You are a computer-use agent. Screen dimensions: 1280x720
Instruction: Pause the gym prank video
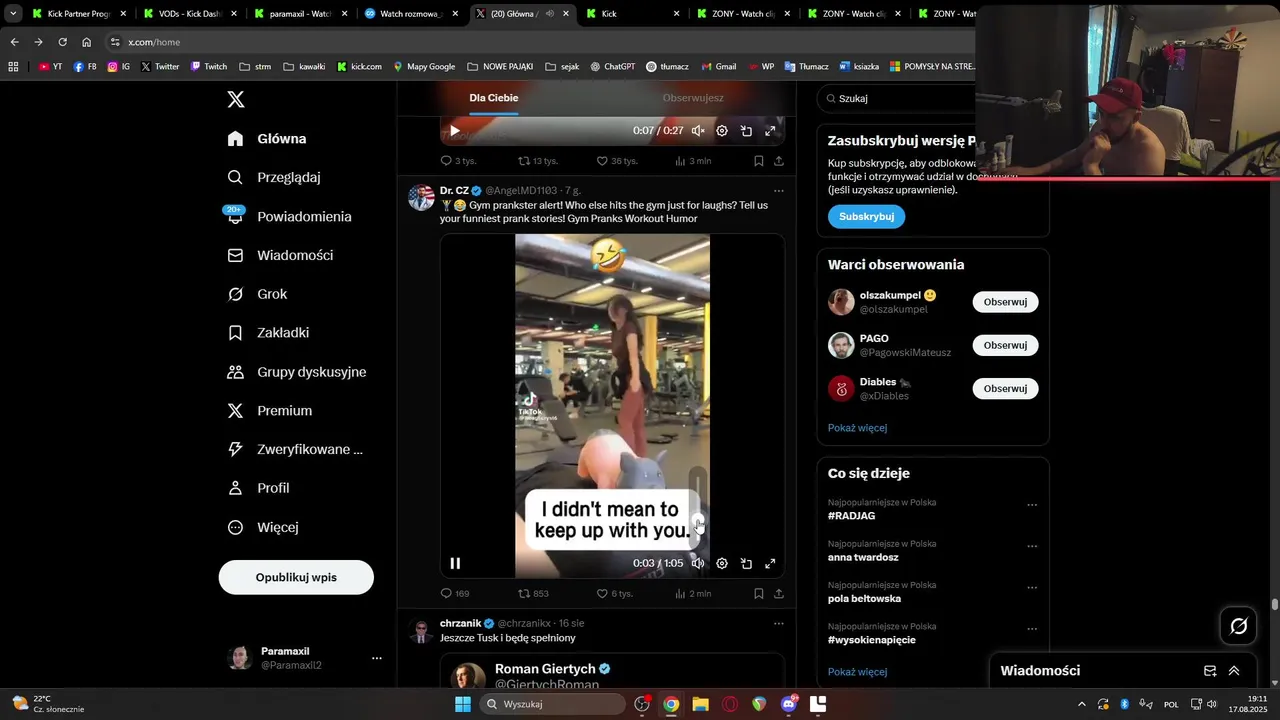(455, 563)
